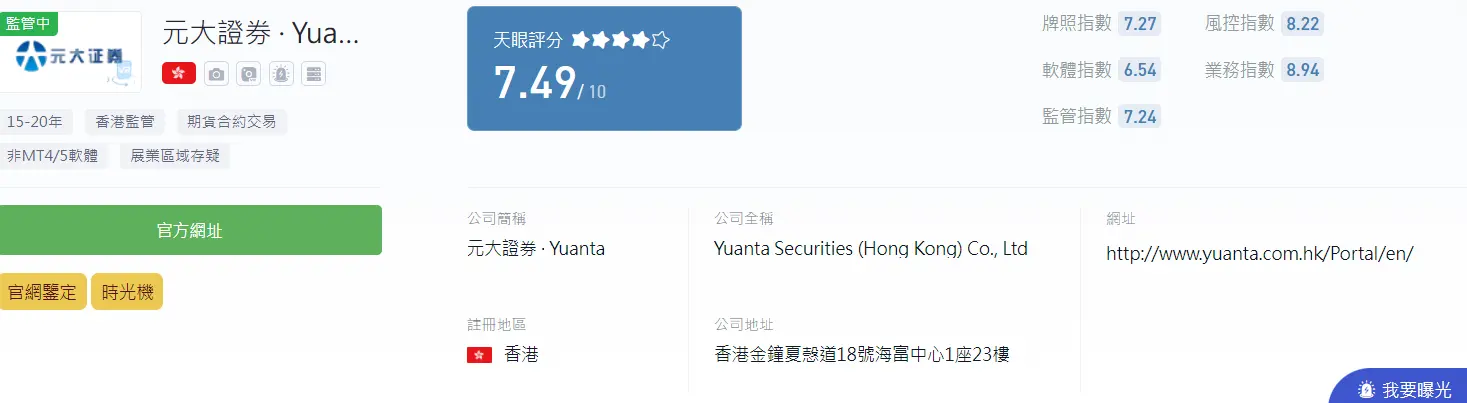Click the blue 天眼評分 7.49 rating card

click(604, 68)
